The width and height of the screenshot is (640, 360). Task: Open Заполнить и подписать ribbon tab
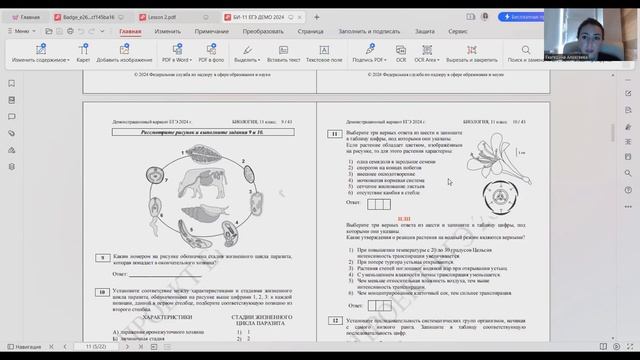click(369, 31)
